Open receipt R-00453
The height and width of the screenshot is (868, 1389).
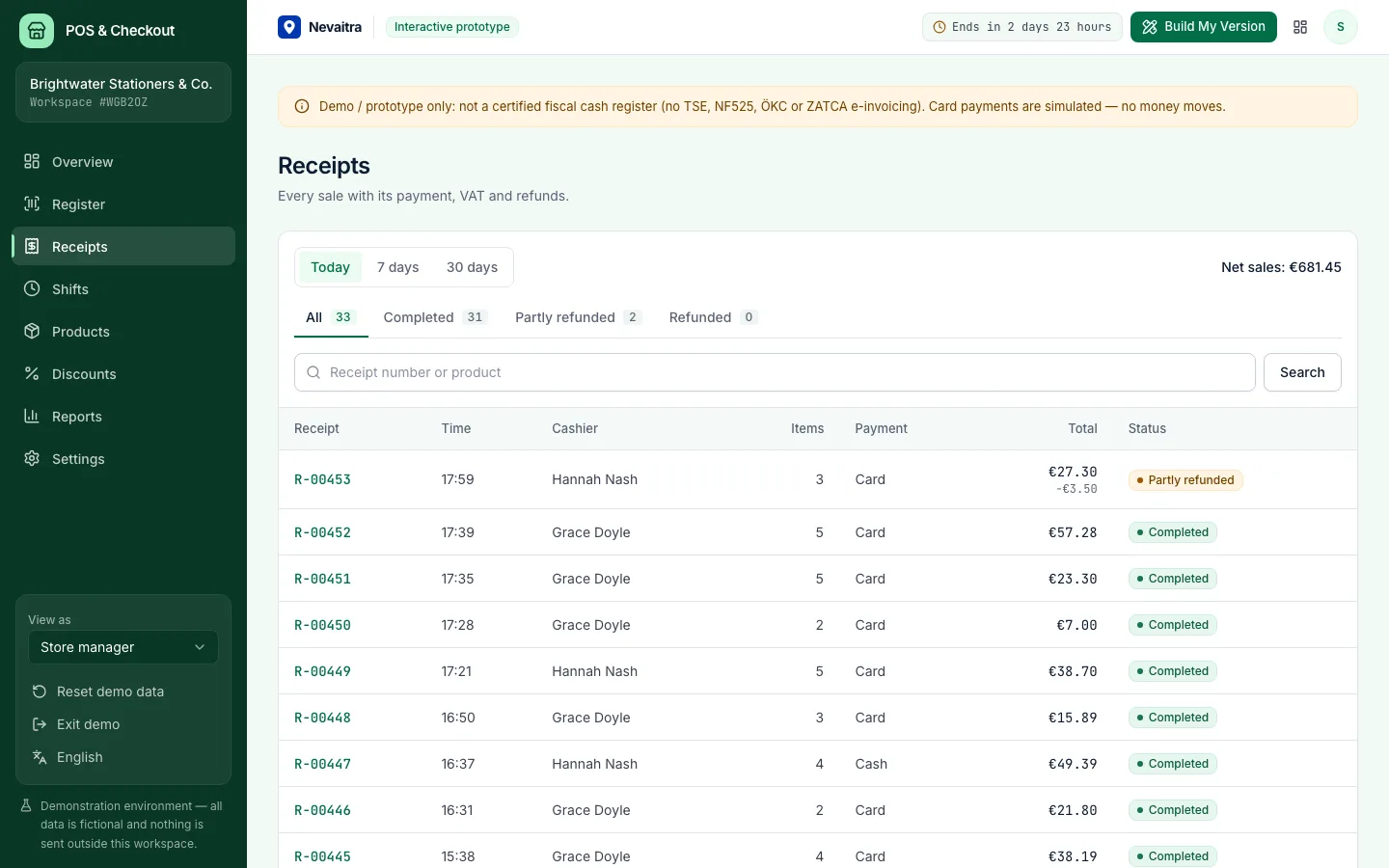(322, 479)
